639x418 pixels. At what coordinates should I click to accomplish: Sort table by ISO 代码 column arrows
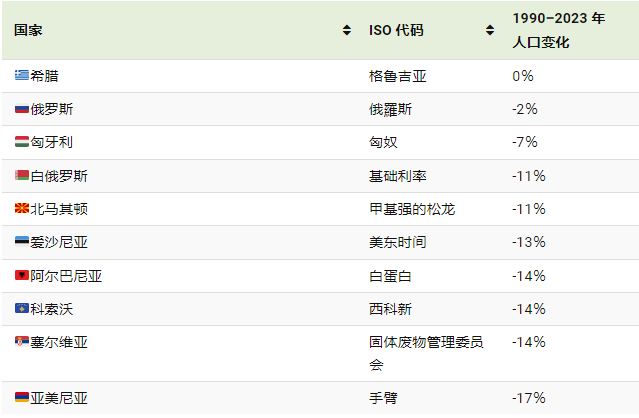pos(490,30)
